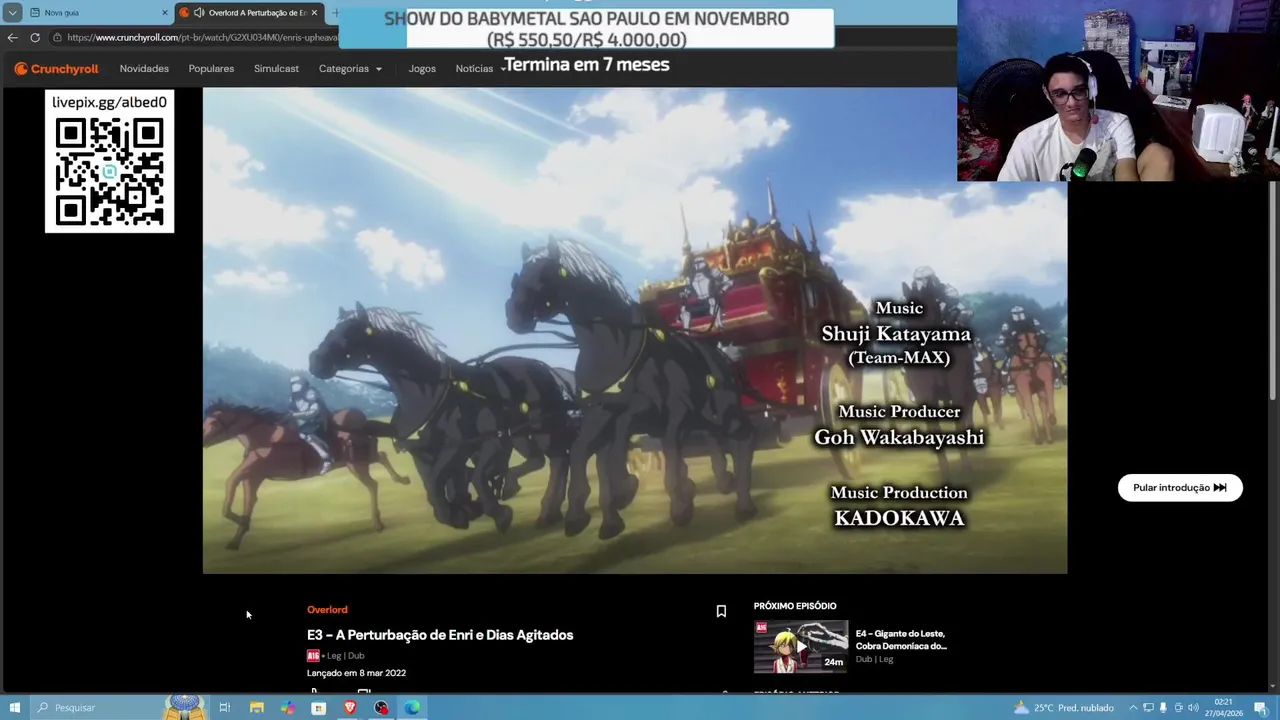
Task: Mute the tab via speaker icon
Action: (199, 13)
